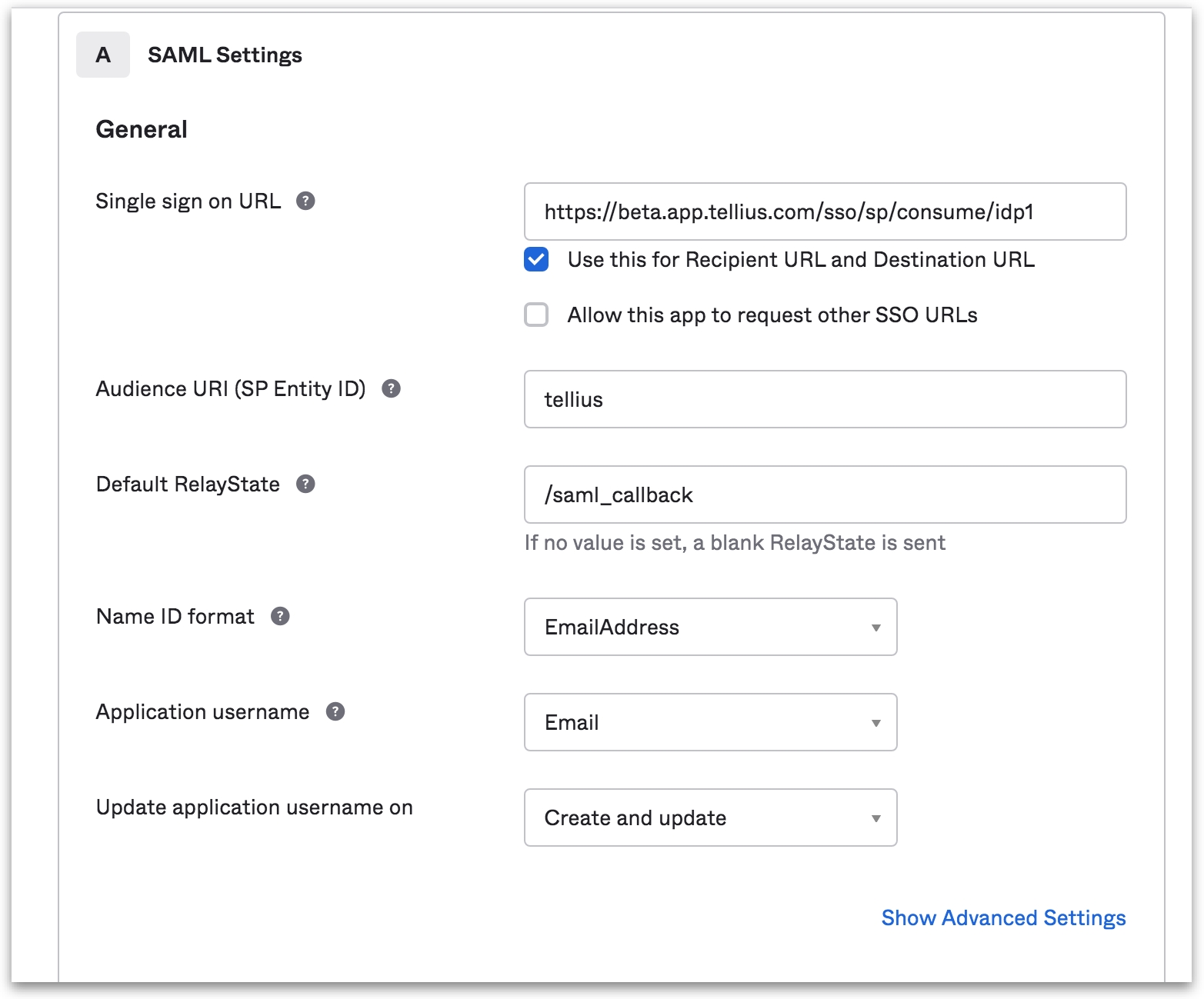Click the Name ID format label text
The width and height of the screenshot is (1204, 999).
pyautogui.click(x=175, y=617)
